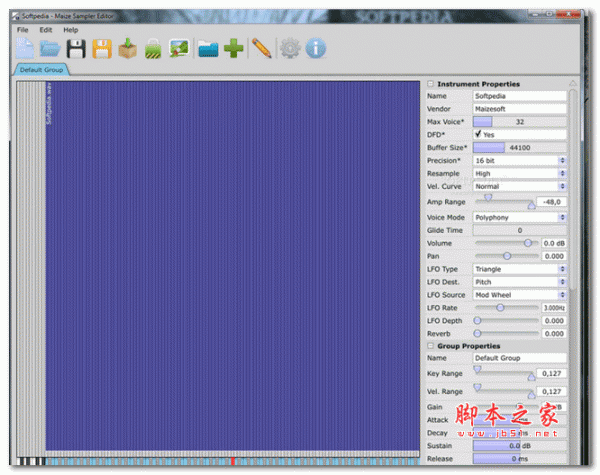The width and height of the screenshot is (600, 475).
Task: Click the LFO Depth slider handle
Action: [477, 321]
